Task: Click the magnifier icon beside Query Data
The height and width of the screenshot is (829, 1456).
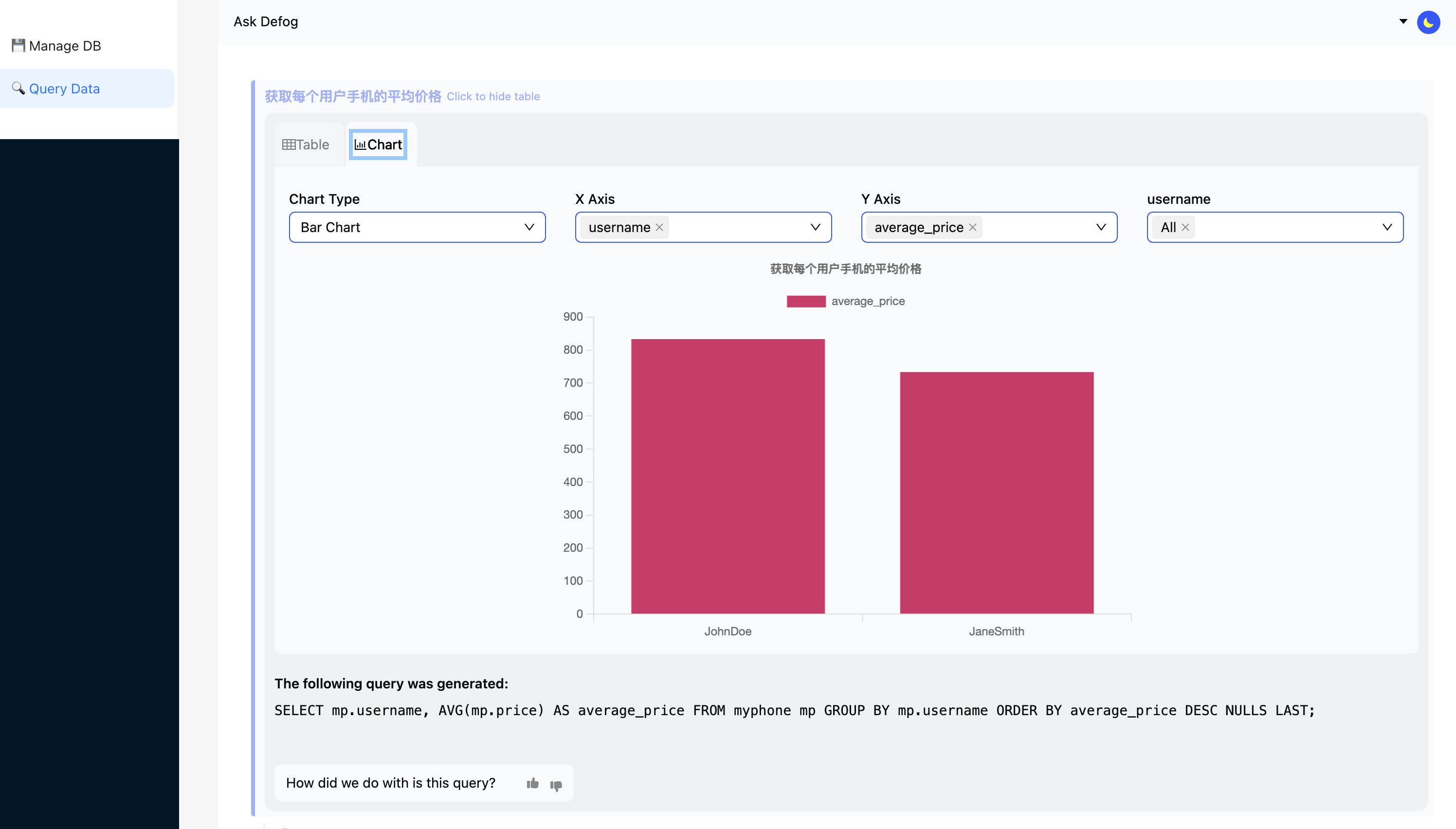Action: click(x=18, y=88)
